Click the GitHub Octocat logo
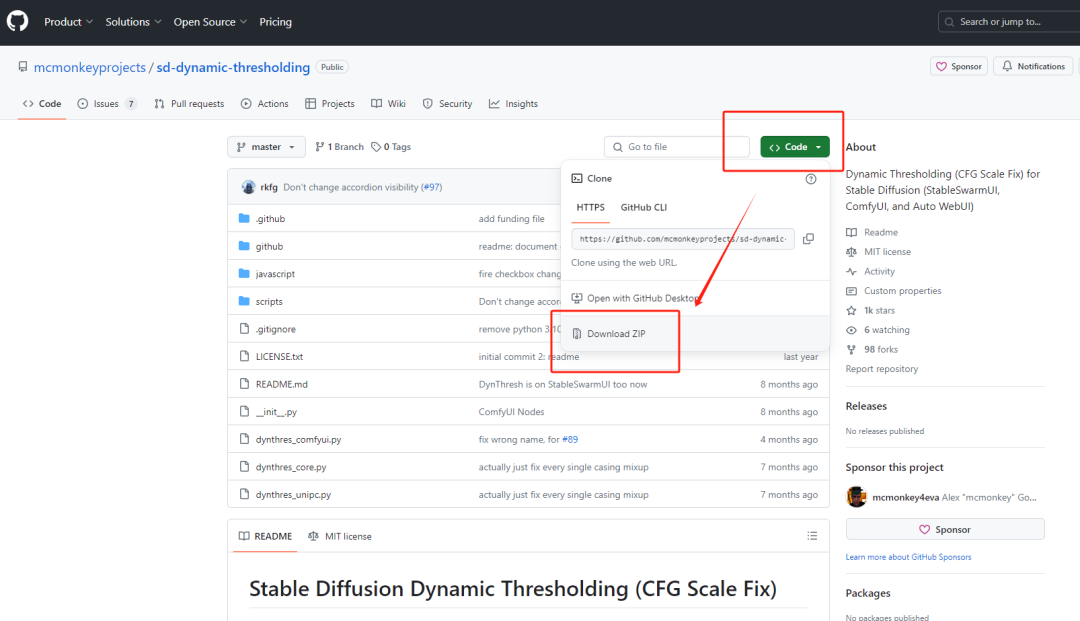 coord(17,21)
